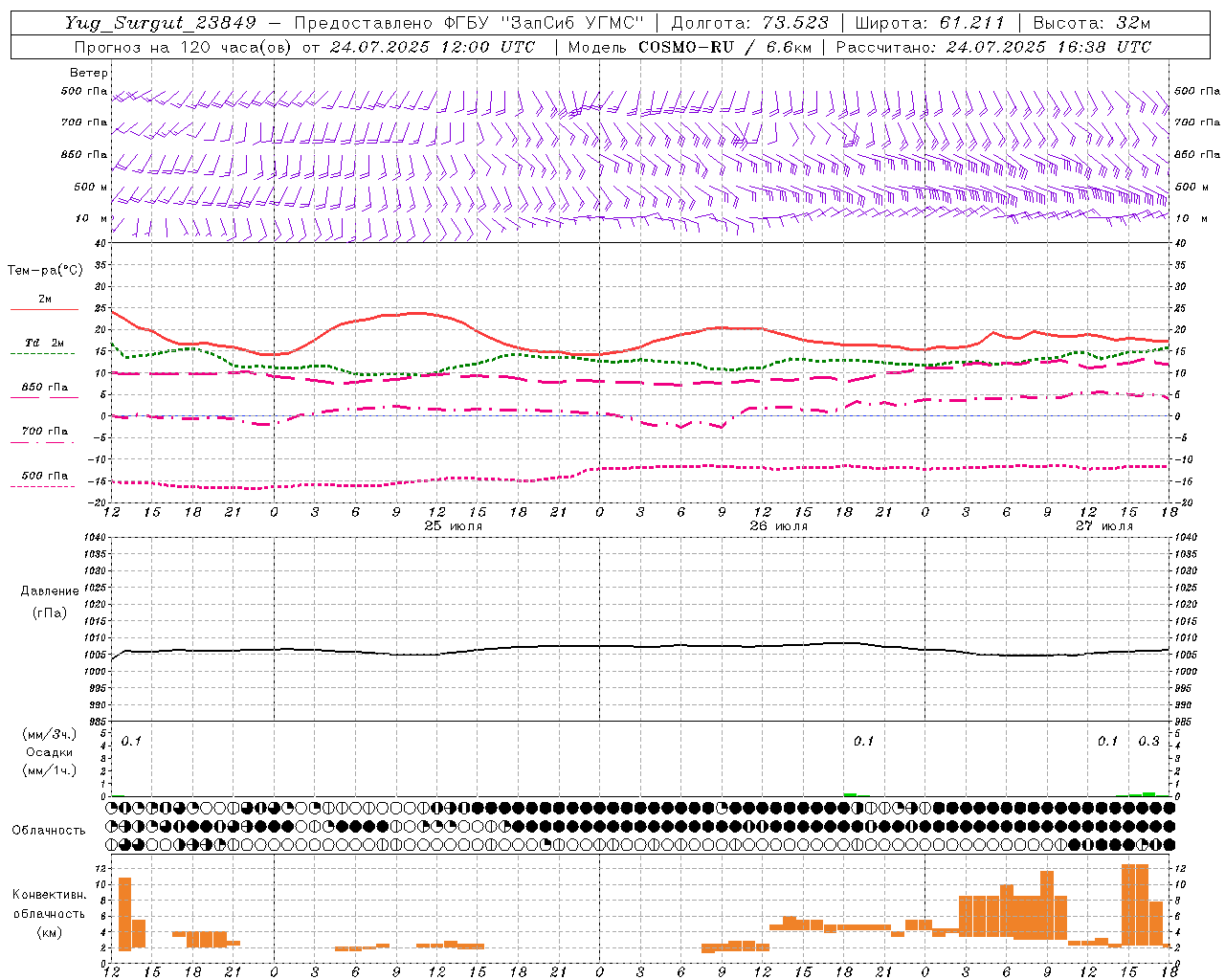Viewport: 1225px width, 980px height.
Task: Click the pink dotted line sample under 500 гПа legend
Action: (42, 486)
